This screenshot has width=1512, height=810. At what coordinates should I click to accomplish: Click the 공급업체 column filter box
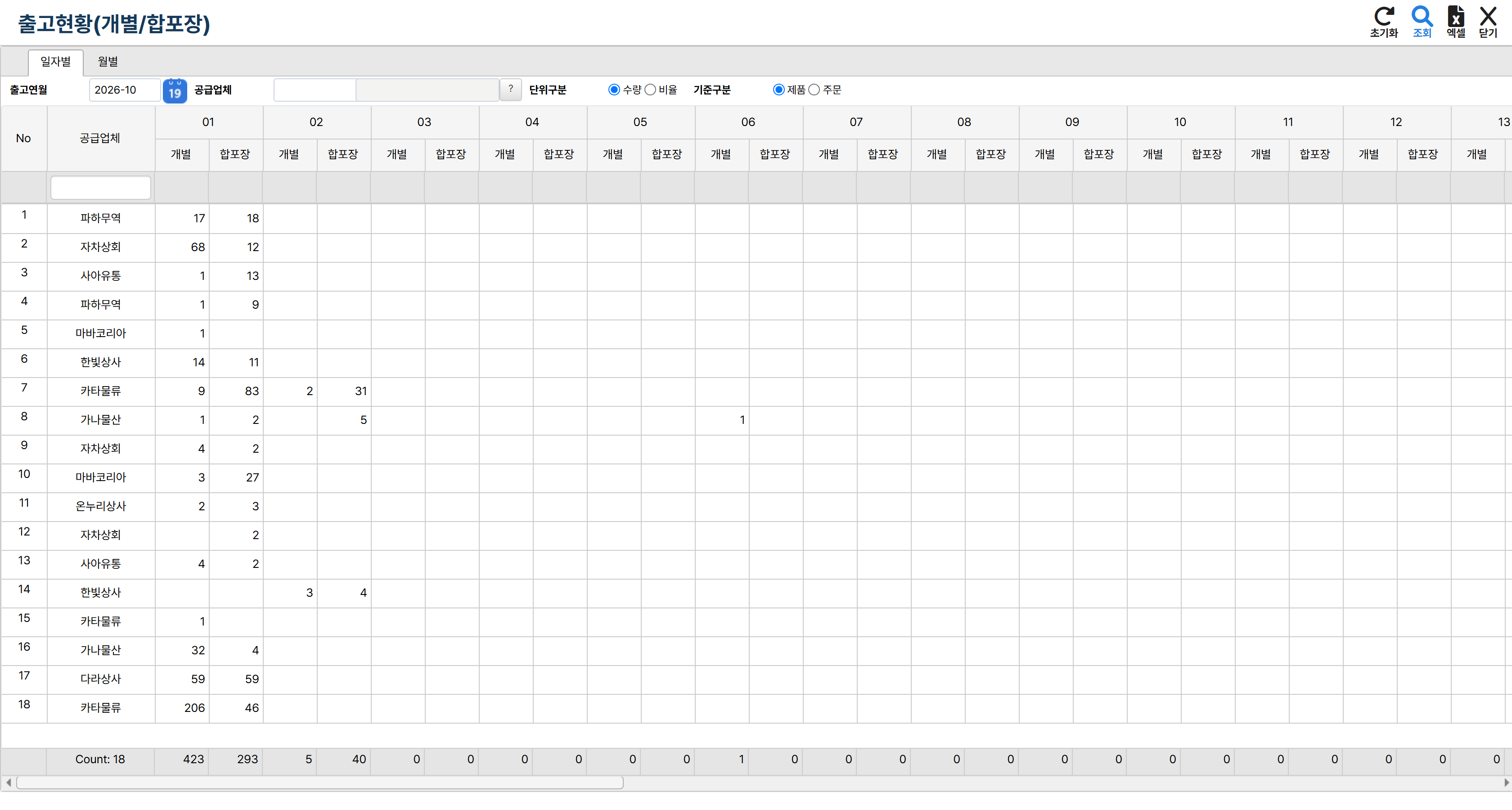pos(100,188)
